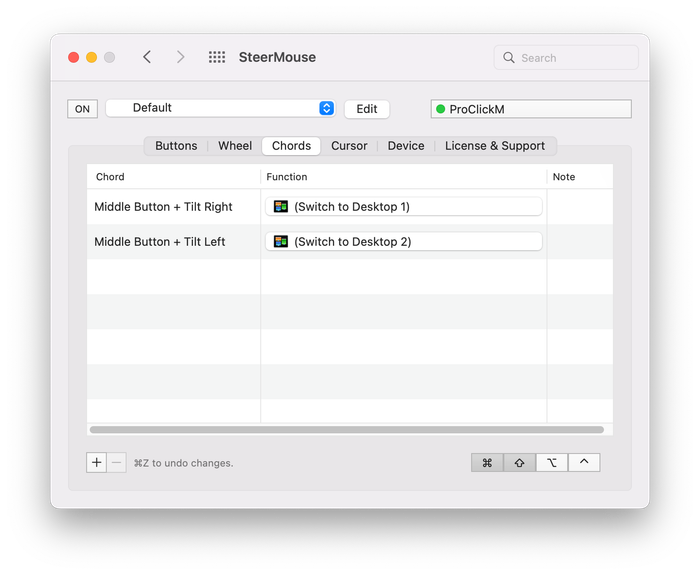Screen dimensions: 700x575
Task: Add a new chord with plus button
Action: pos(96,462)
